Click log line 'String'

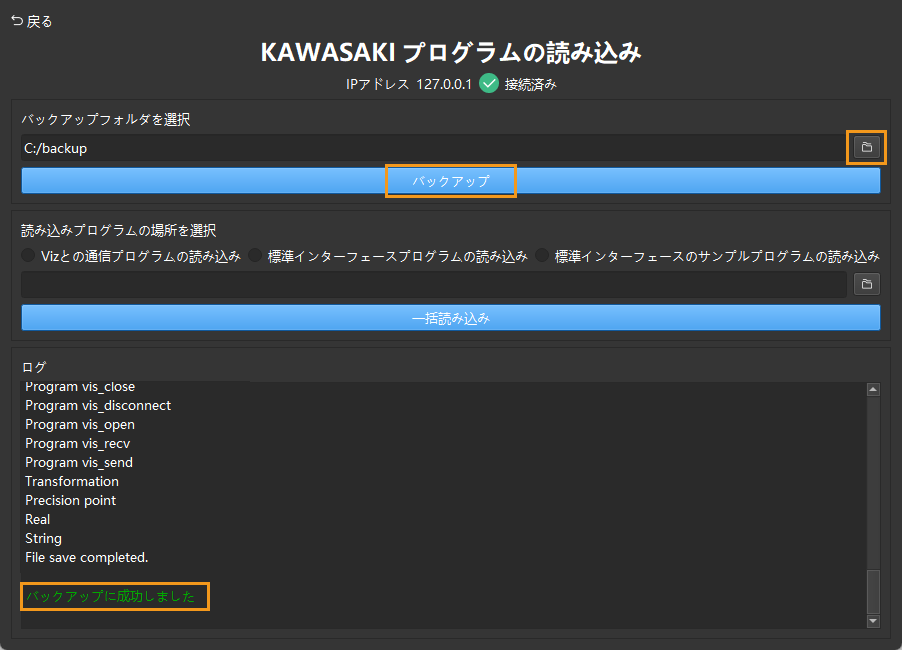(x=43, y=538)
